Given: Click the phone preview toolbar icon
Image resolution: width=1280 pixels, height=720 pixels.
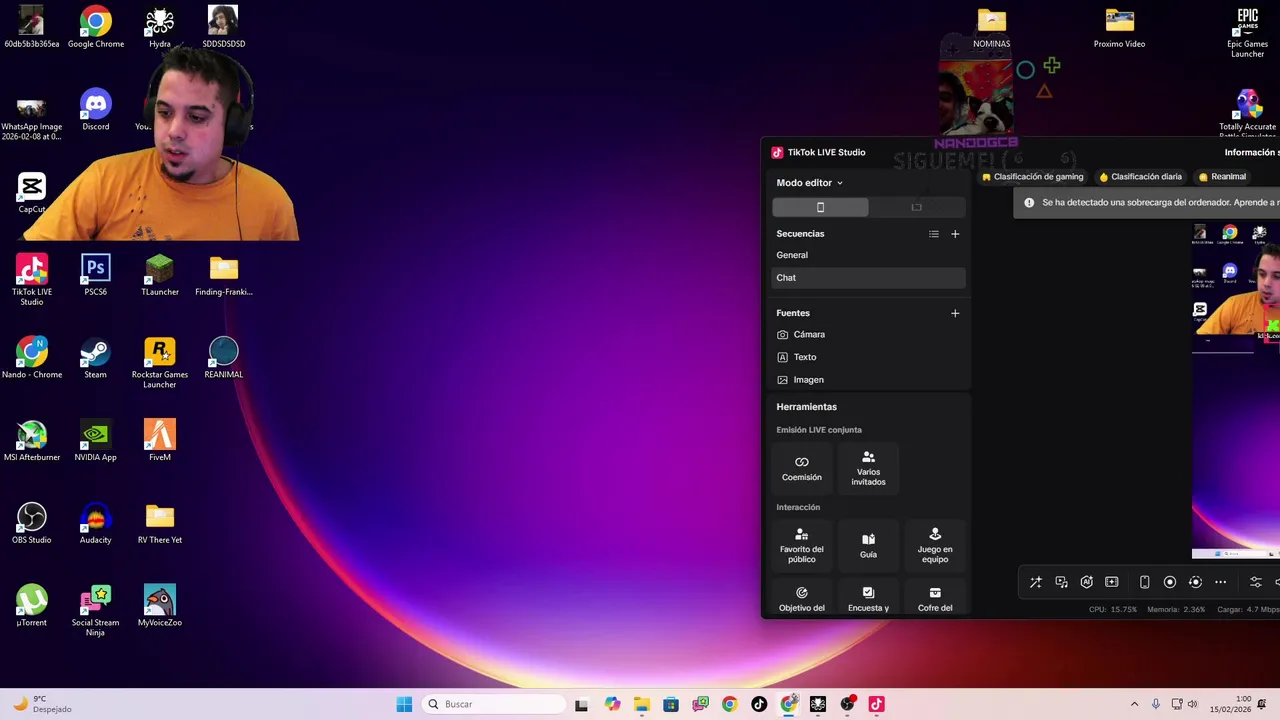Looking at the screenshot, I should 1145,582.
